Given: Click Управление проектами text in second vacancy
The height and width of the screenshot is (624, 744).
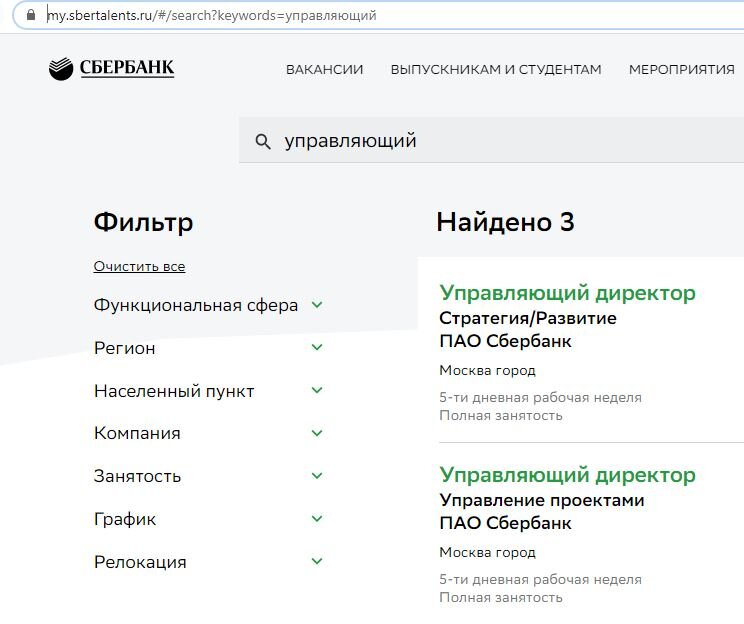Looking at the screenshot, I should click(x=542, y=500).
